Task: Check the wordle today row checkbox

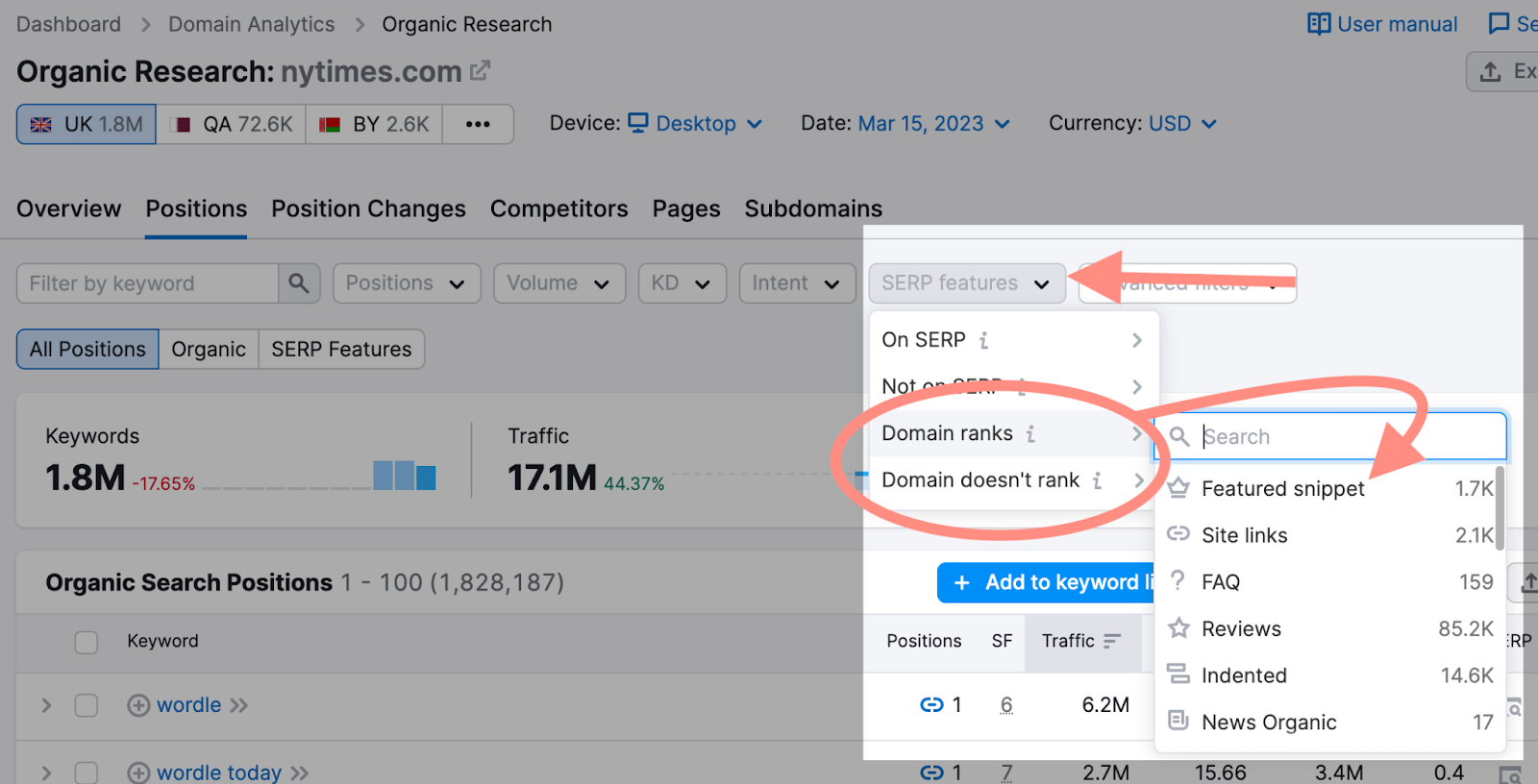Action: click(x=87, y=772)
